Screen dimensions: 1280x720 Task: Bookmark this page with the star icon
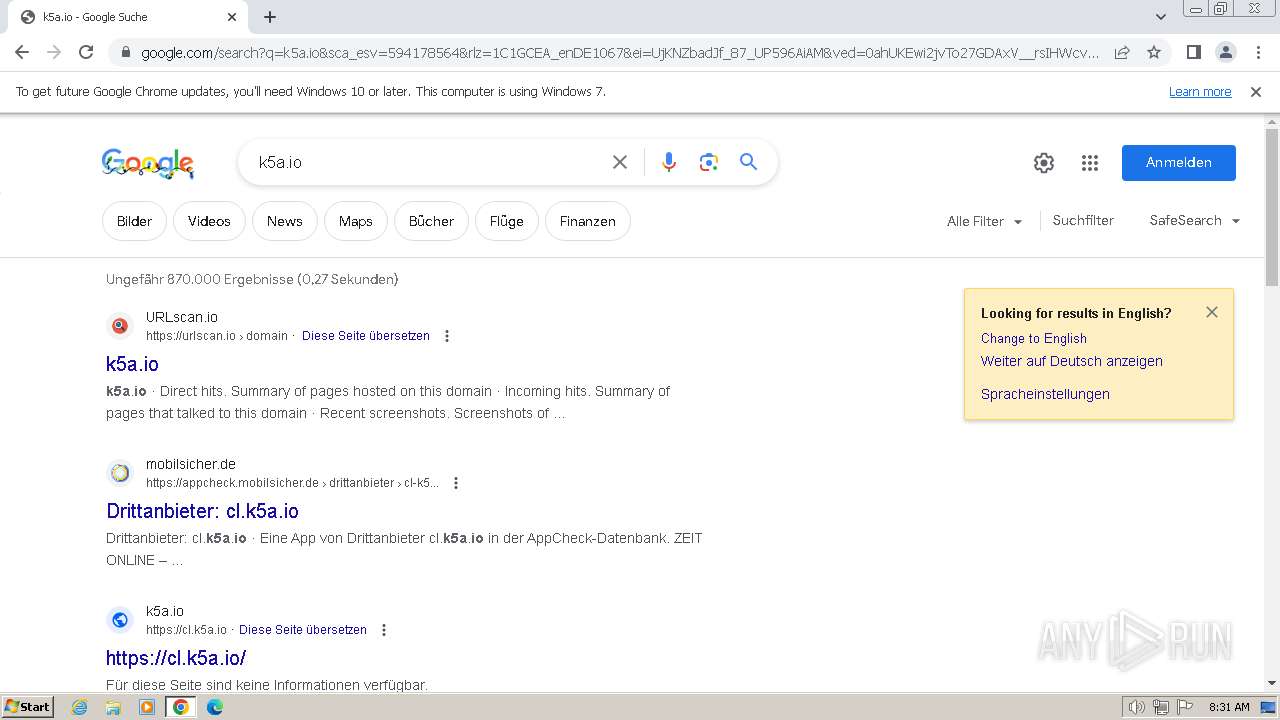coord(1154,52)
